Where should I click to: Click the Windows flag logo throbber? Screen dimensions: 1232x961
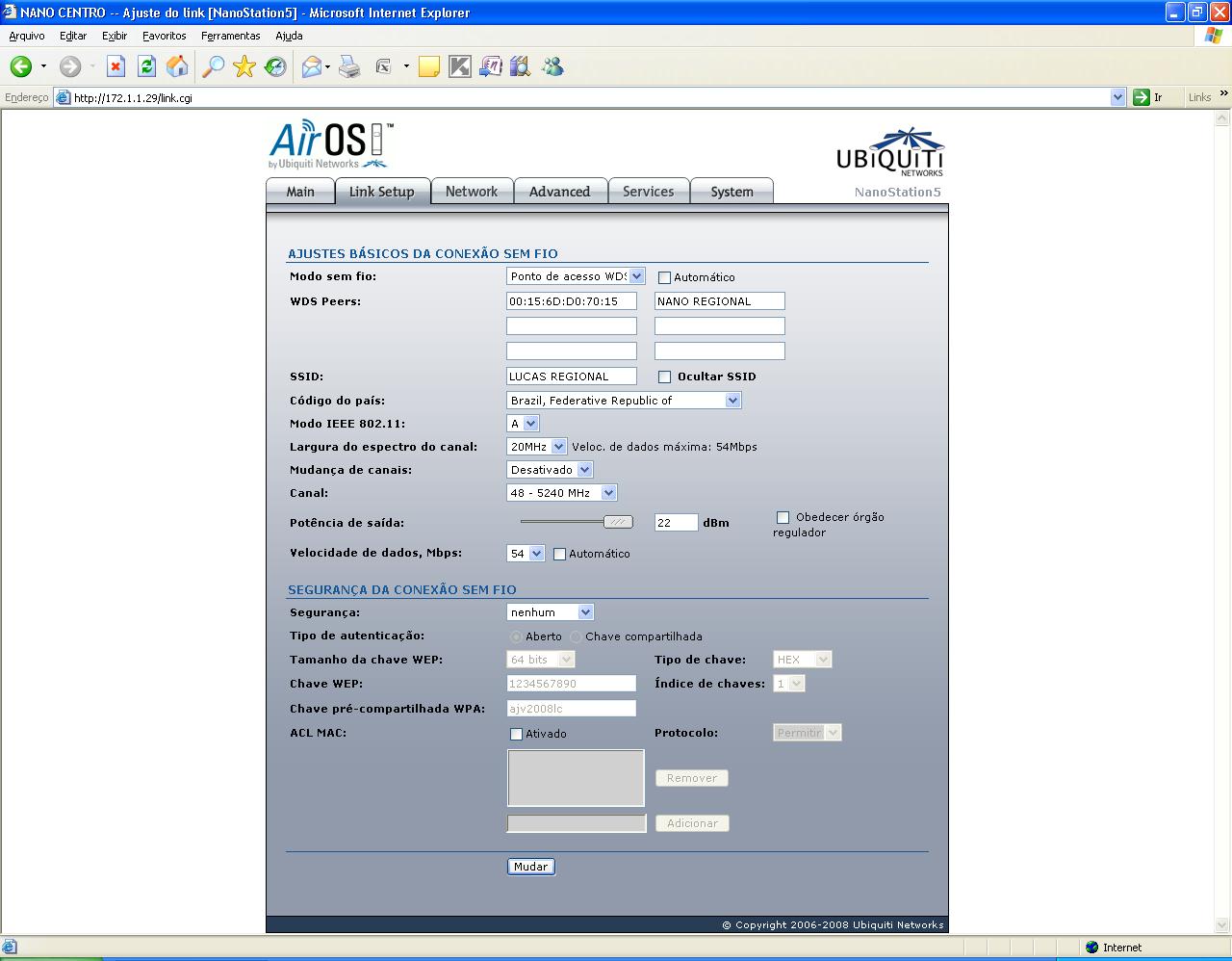tap(1214, 36)
